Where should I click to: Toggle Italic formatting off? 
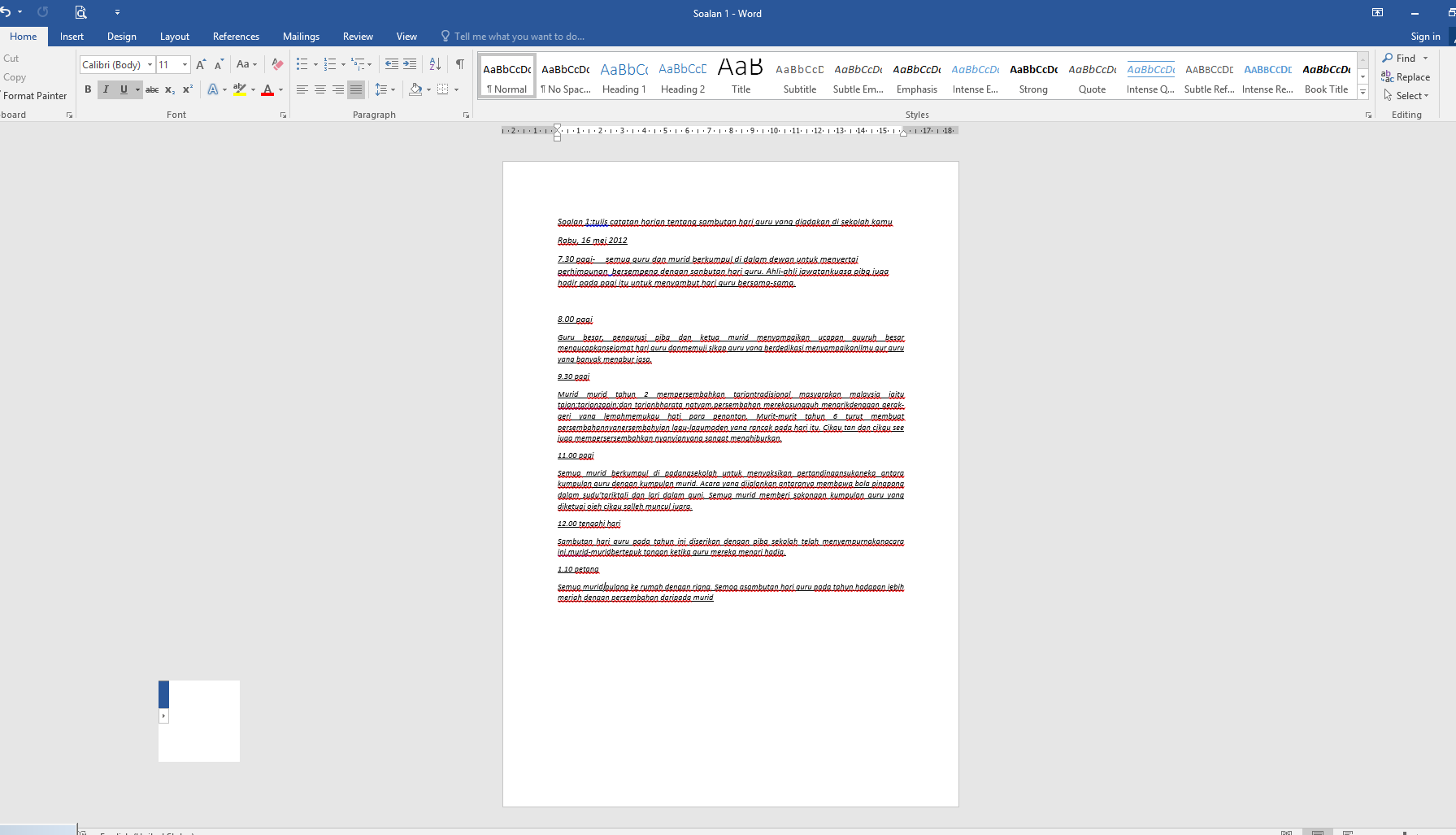click(x=106, y=89)
